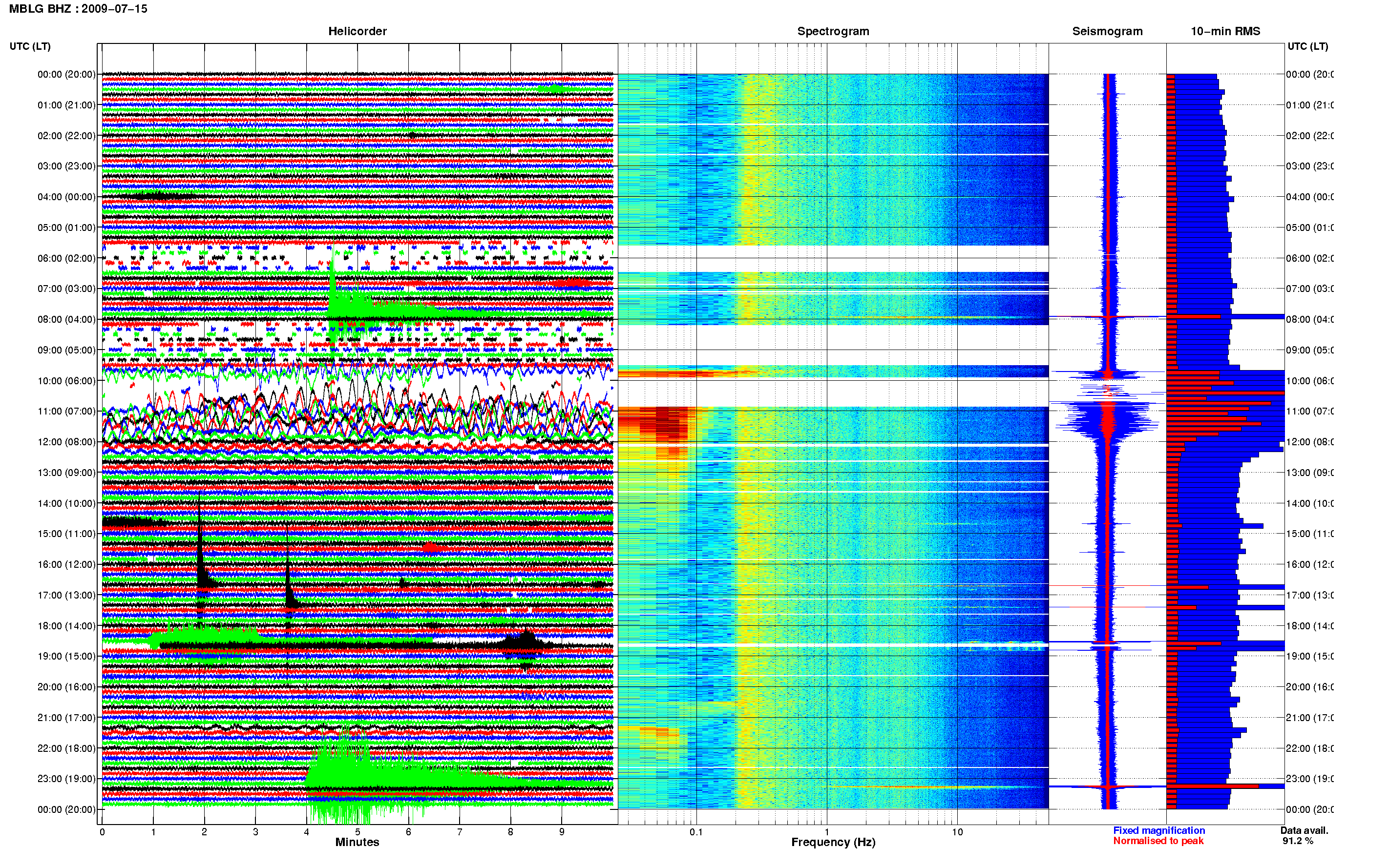Click the Helicorder panel heading
The width and height of the screenshot is (1389, 868).
tap(357, 31)
